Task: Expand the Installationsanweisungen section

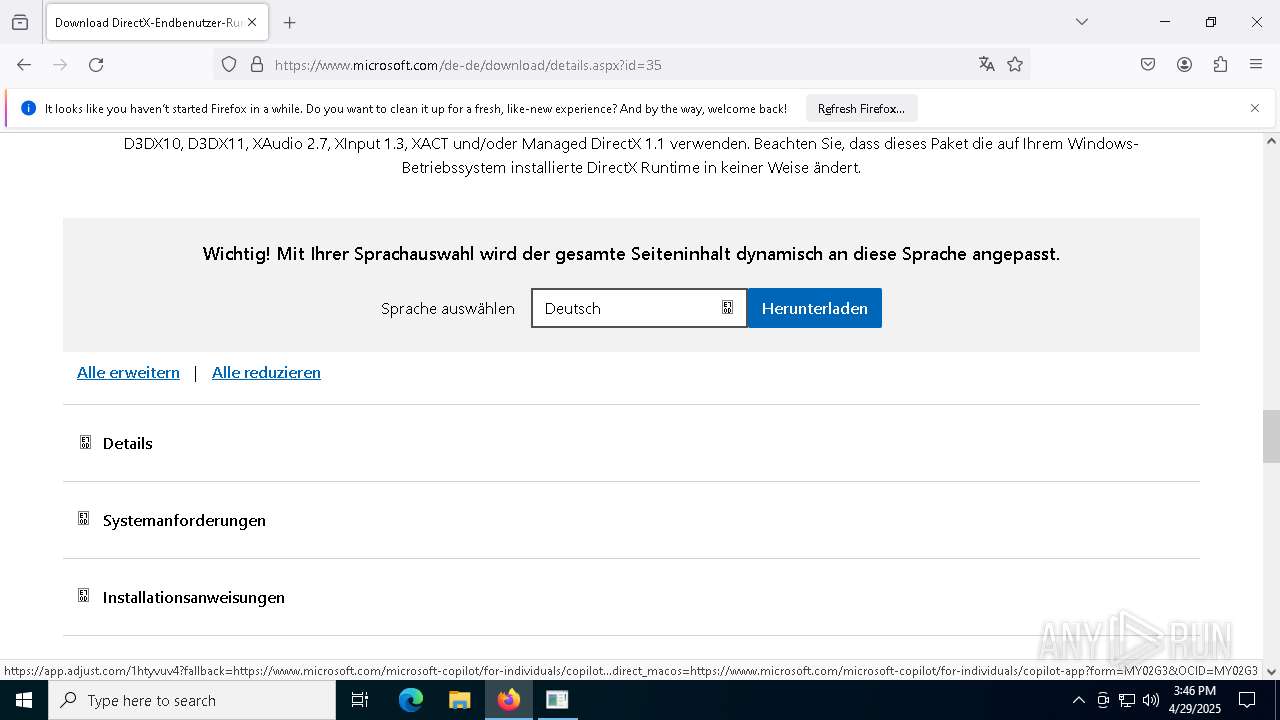Action: (631, 597)
